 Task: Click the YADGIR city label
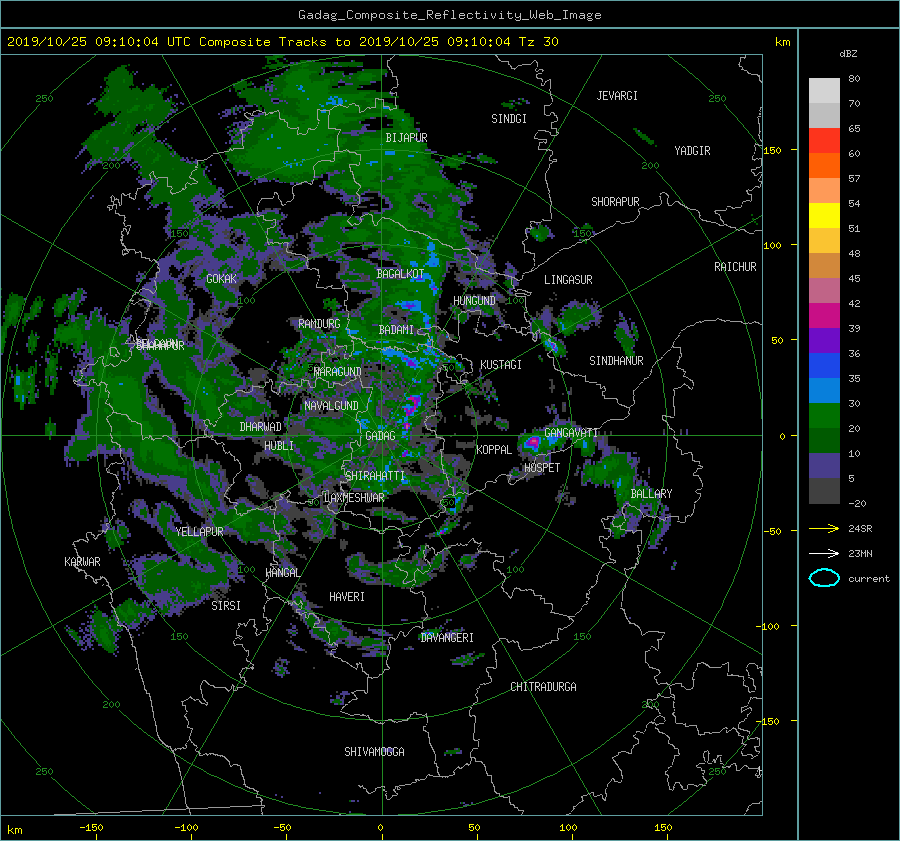(x=692, y=151)
